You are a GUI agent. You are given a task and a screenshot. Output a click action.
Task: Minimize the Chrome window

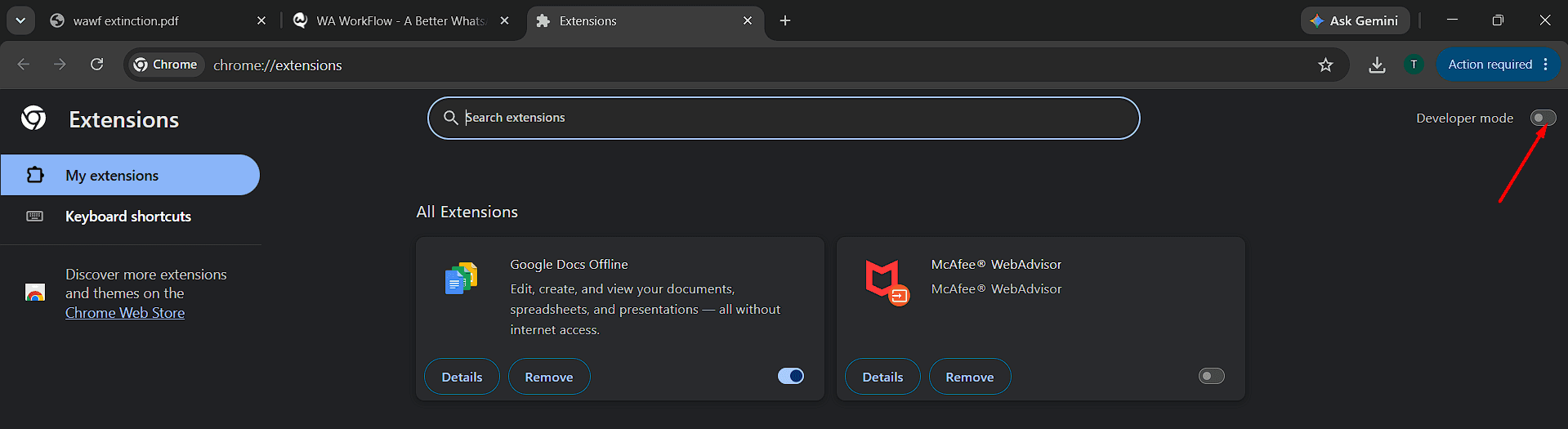pyautogui.click(x=1452, y=20)
